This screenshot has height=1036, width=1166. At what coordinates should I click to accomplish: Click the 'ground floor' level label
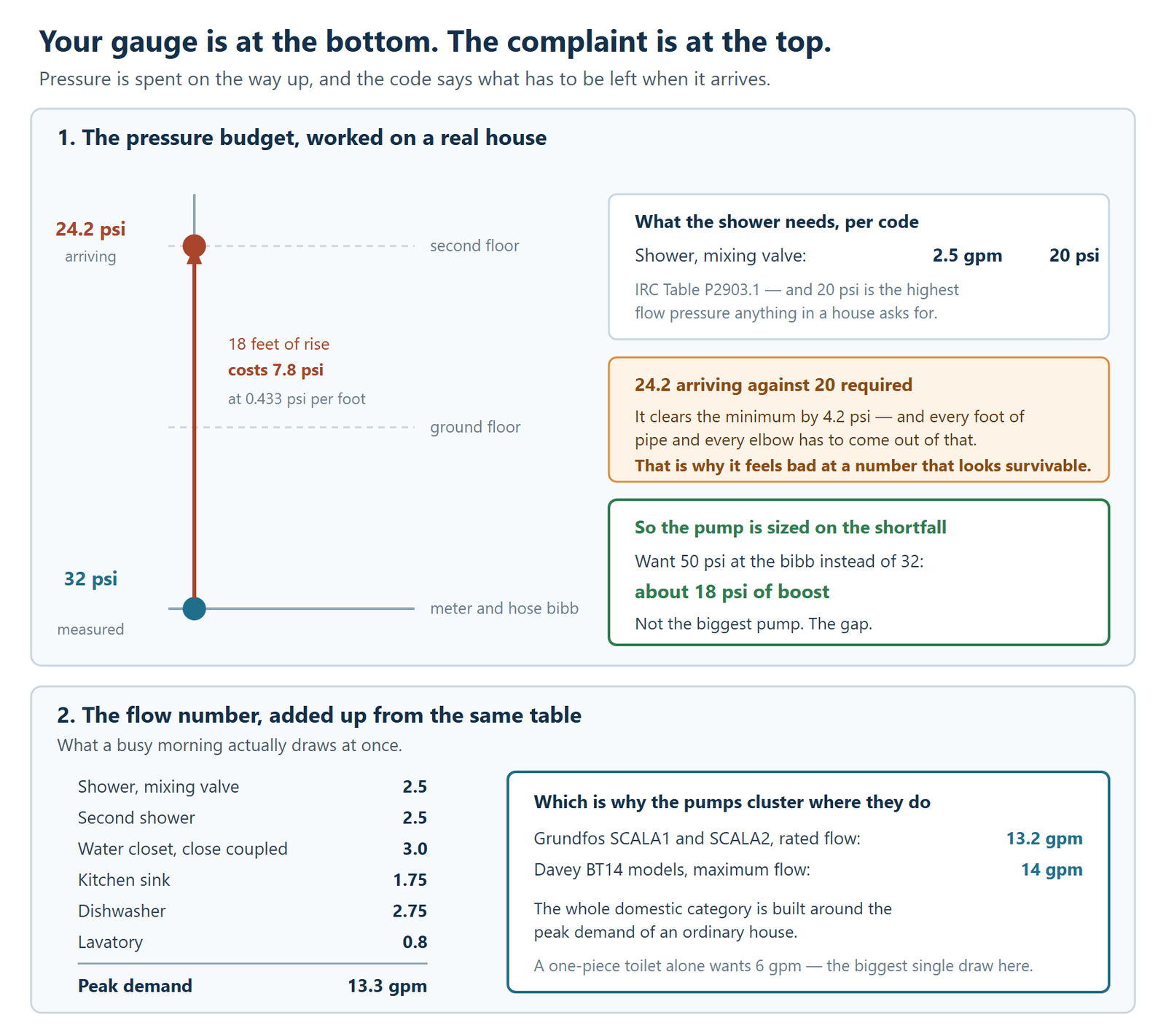(475, 427)
